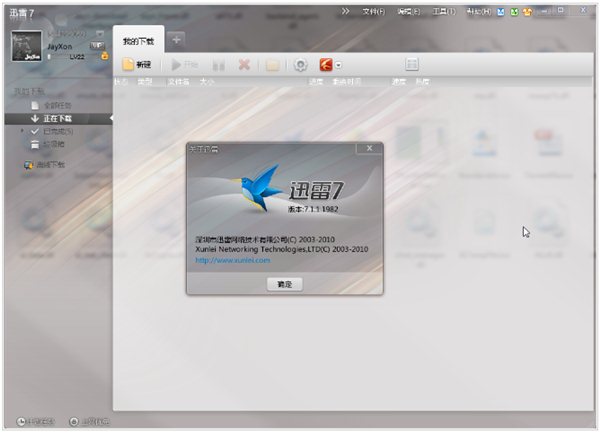Click the blue icon in title bar

501,12
